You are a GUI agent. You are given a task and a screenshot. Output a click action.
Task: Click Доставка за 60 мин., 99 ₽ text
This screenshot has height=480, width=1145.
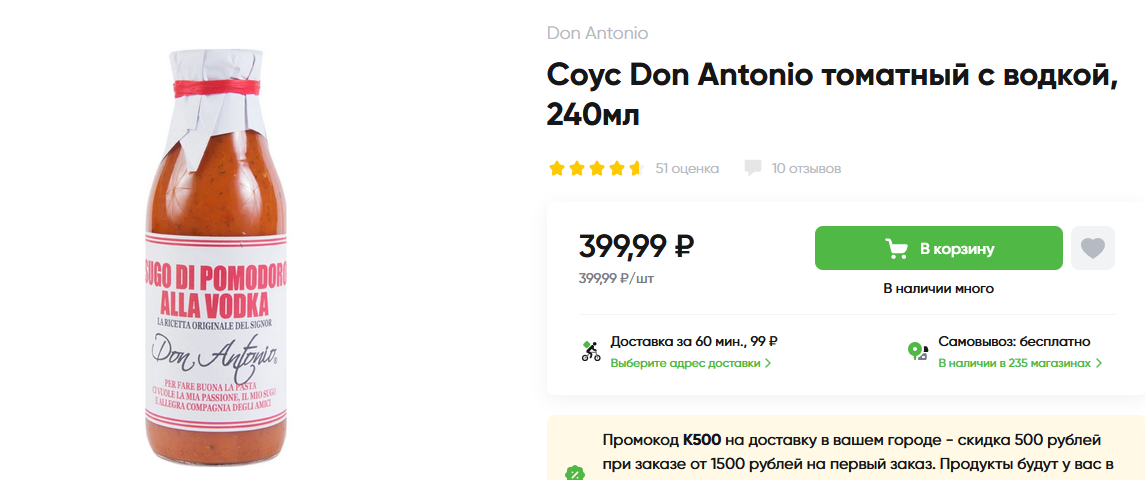694,341
